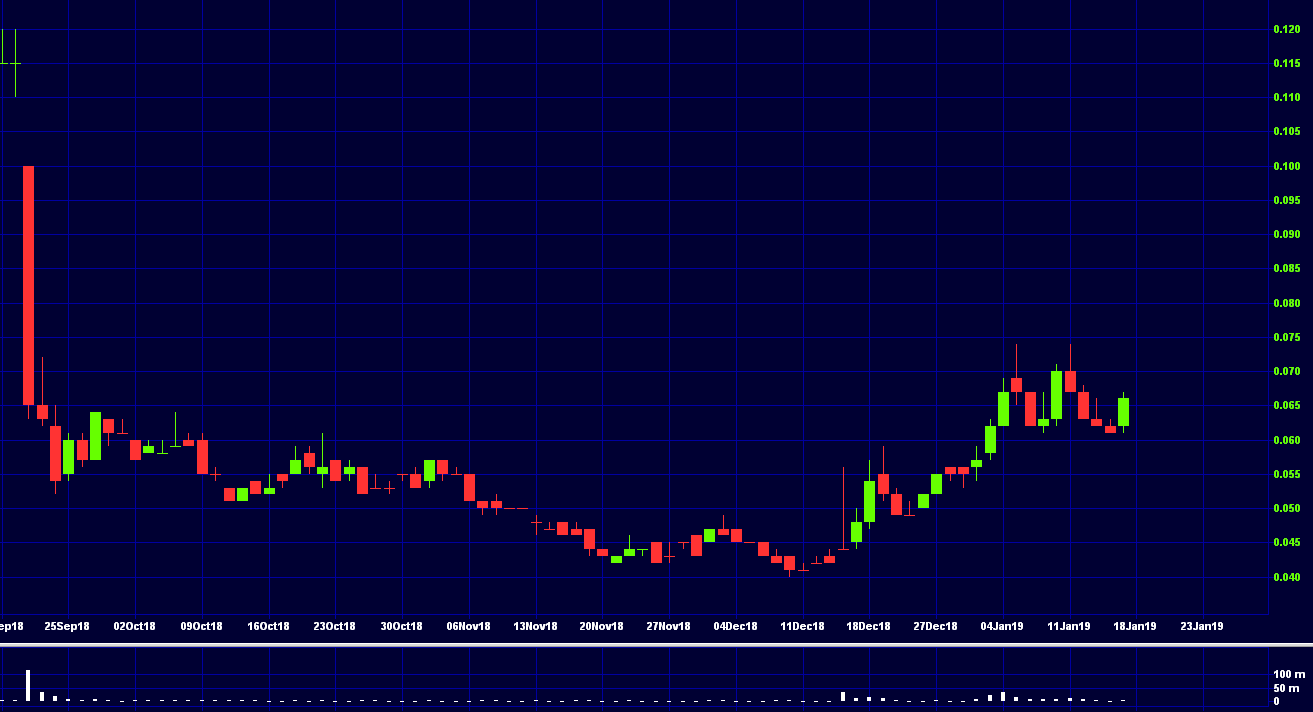Click the 20Nov18 date label
Image resolution: width=1313 pixels, height=712 pixels.
pos(602,626)
